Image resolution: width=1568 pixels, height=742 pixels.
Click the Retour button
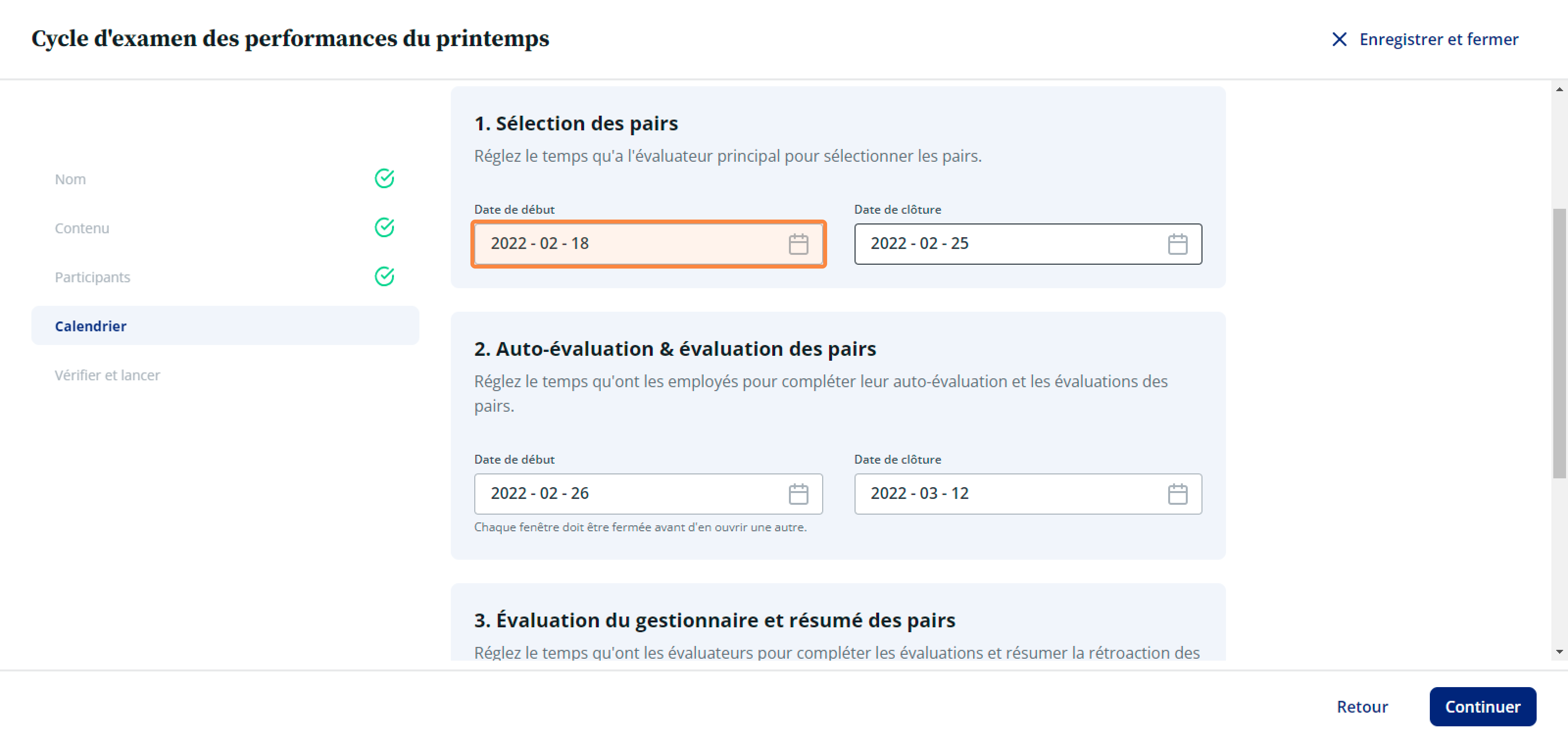point(1362,706)
